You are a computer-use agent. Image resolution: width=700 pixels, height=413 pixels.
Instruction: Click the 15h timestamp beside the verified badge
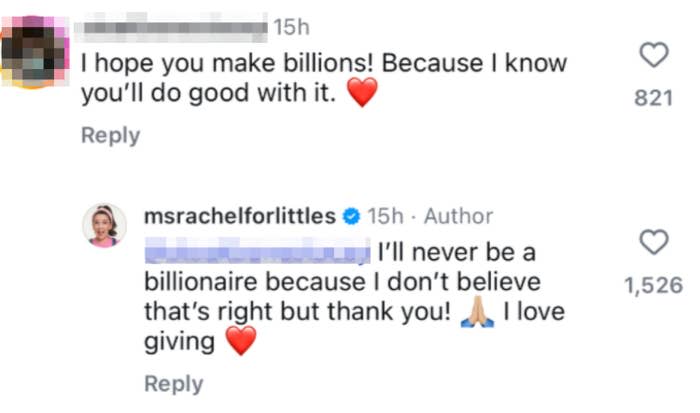[x=384, y=216]
